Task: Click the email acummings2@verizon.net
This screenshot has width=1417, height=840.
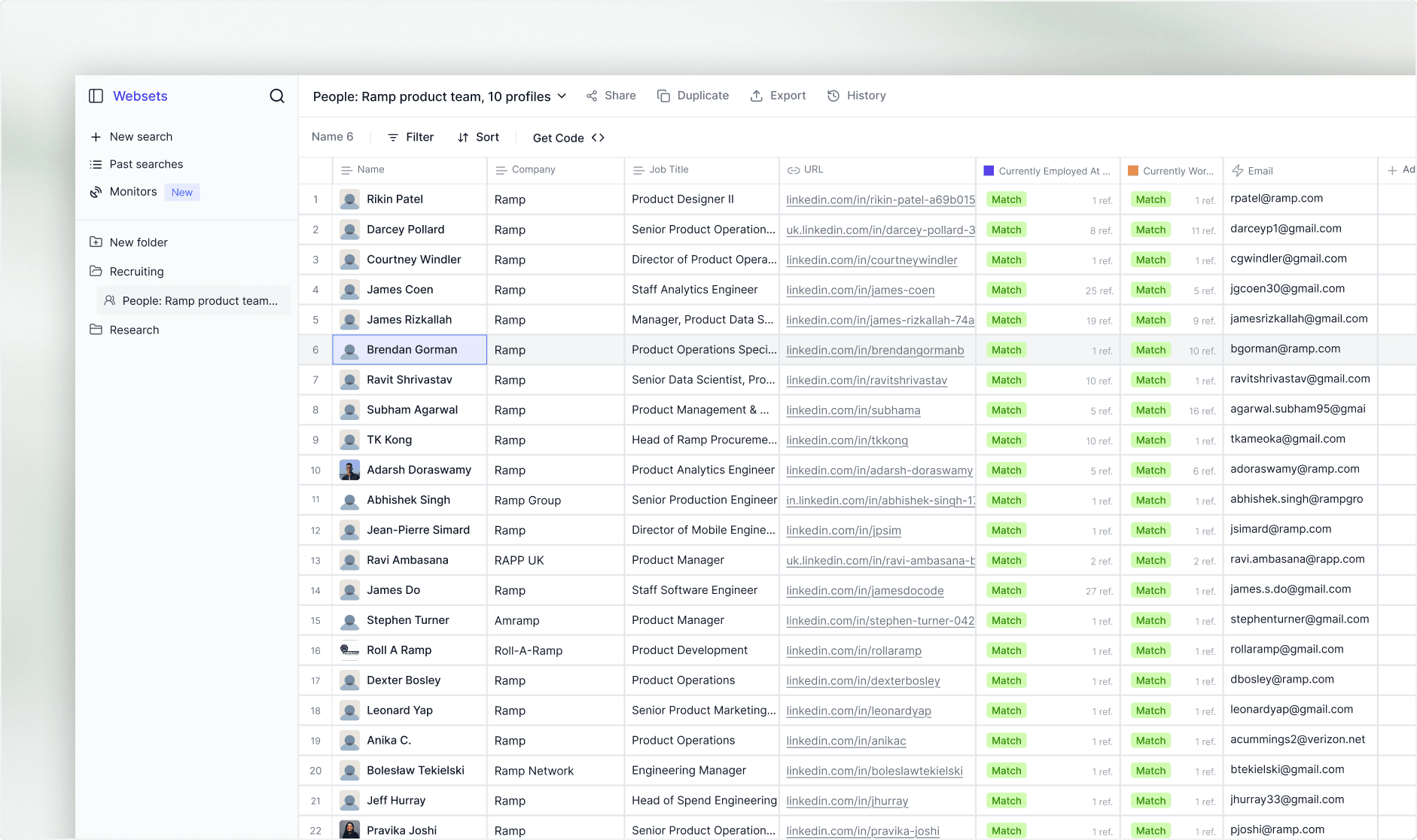Action: [1298, 740]
